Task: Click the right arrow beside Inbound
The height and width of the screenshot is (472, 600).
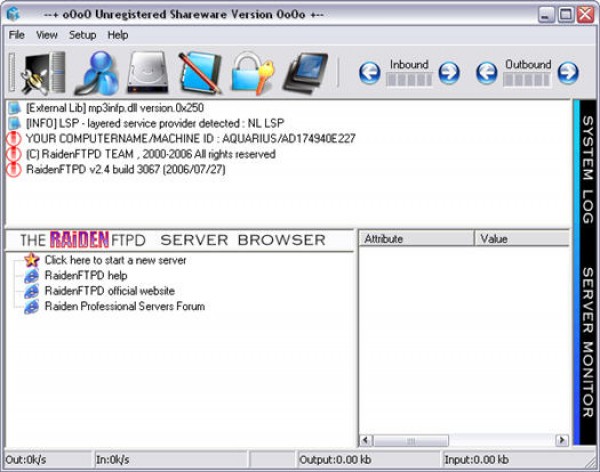Action: 449,72
